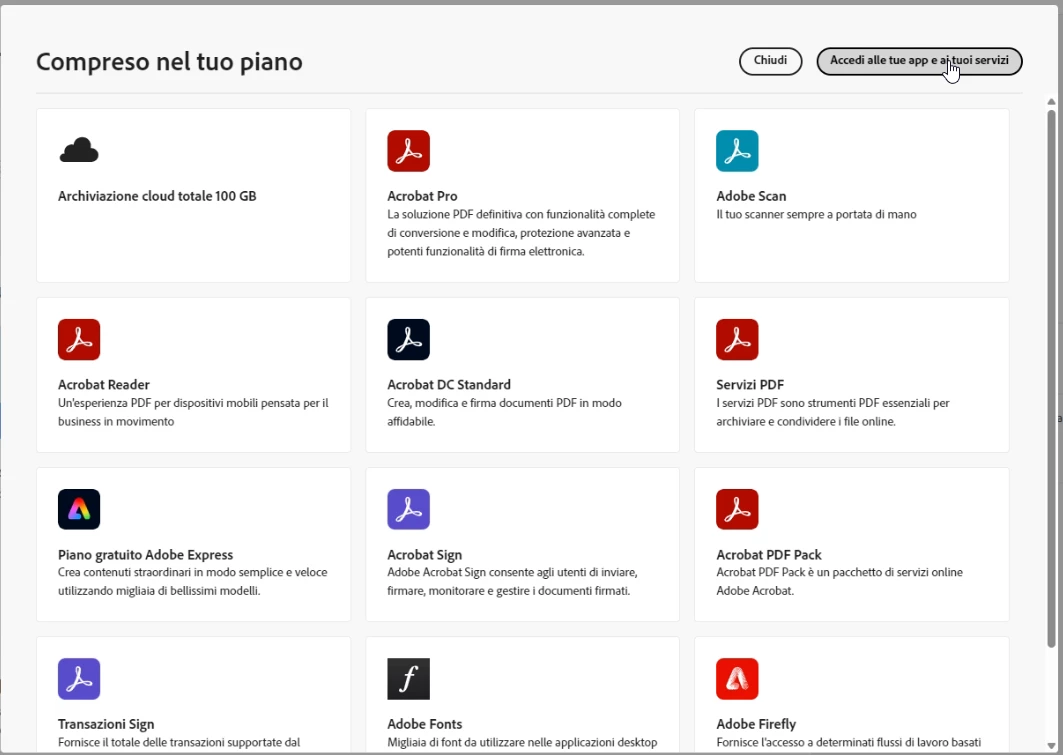Select the 'Archiviazione cloud totale 100 GB' title

coord(157,196)
